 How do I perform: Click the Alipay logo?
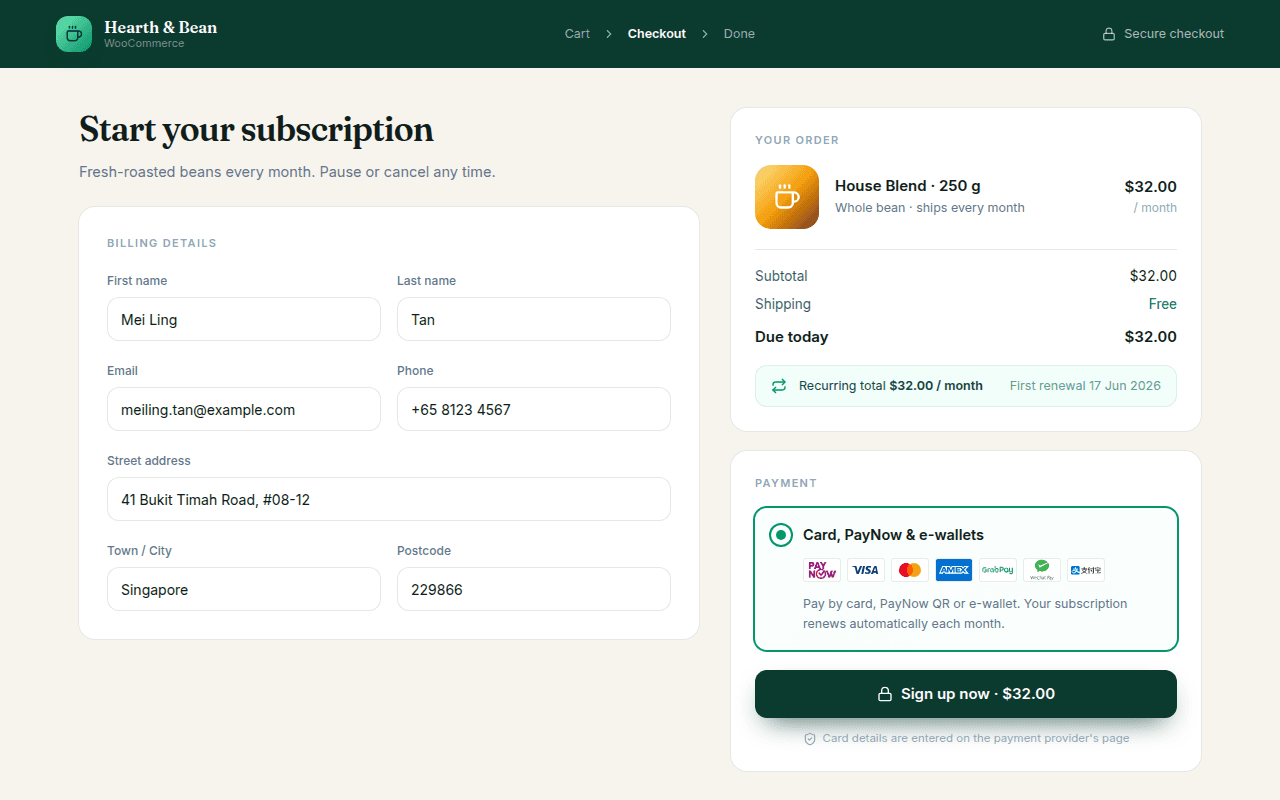tap(1086, 570)
